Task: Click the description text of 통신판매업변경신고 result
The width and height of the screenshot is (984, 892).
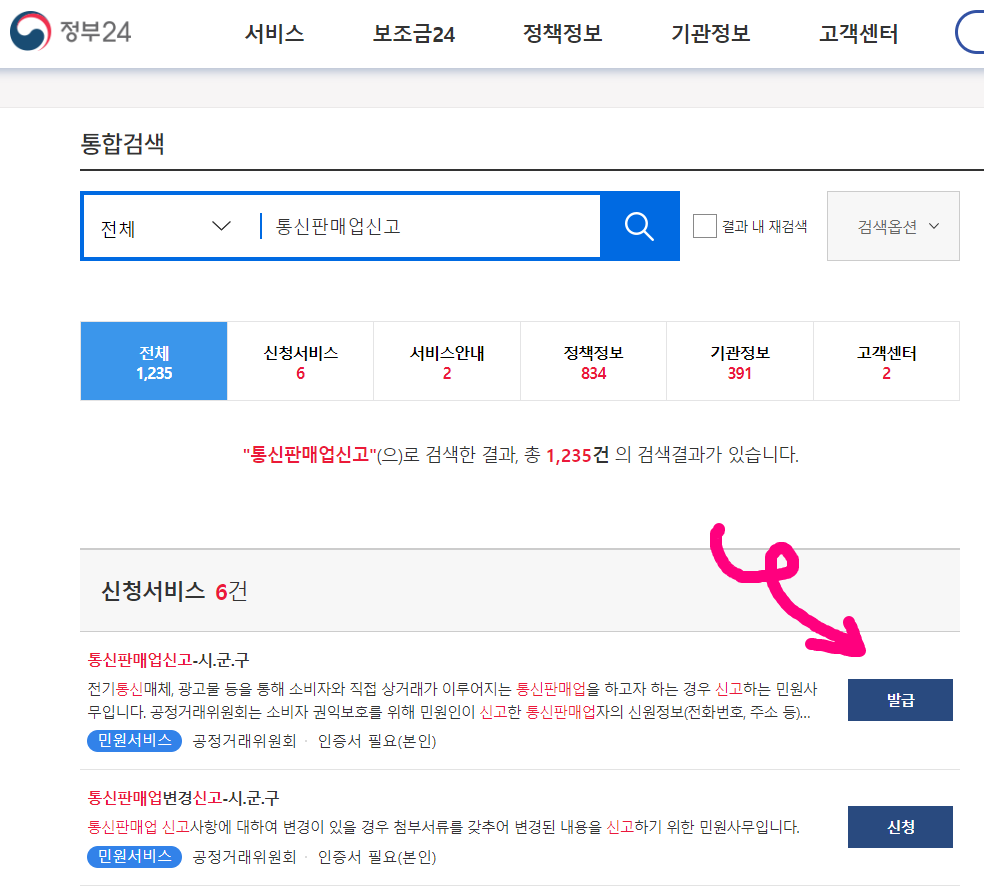Action: [443, 827]
